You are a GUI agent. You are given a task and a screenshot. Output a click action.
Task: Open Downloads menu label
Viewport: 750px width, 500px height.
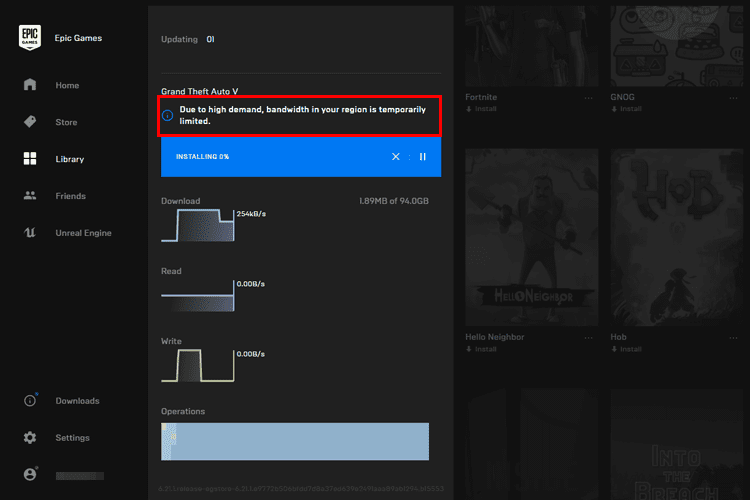(77, 400)
